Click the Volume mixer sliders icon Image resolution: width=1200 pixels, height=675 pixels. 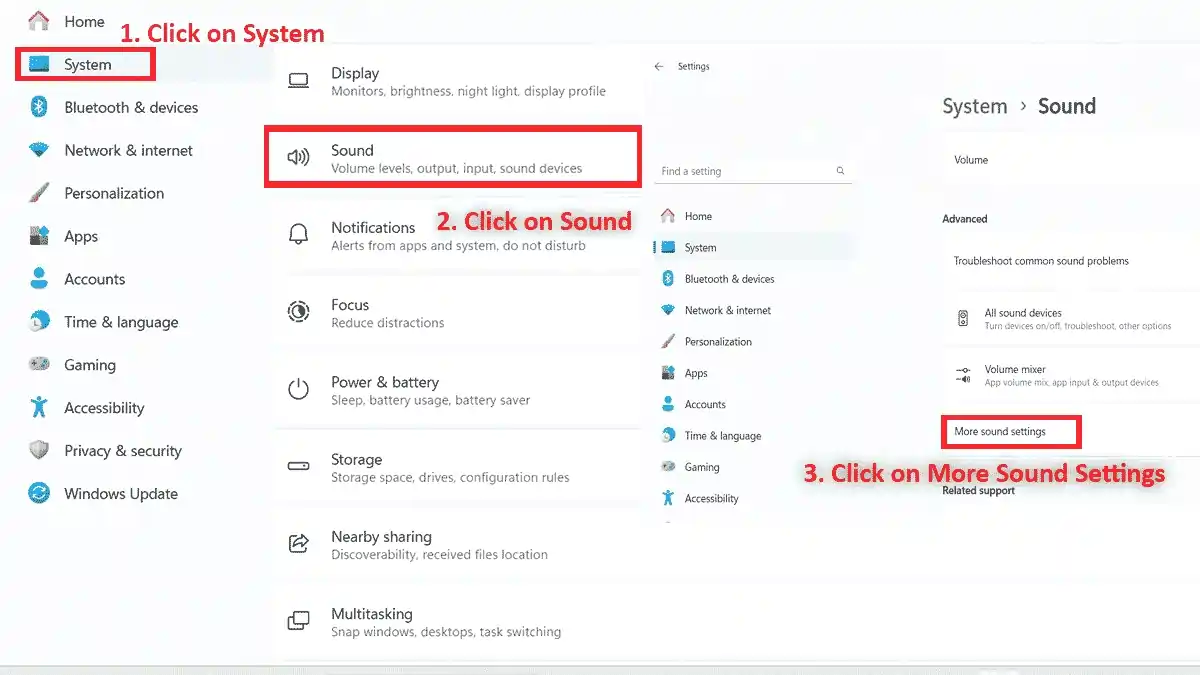pyautogui.click(x=963, y=375)
